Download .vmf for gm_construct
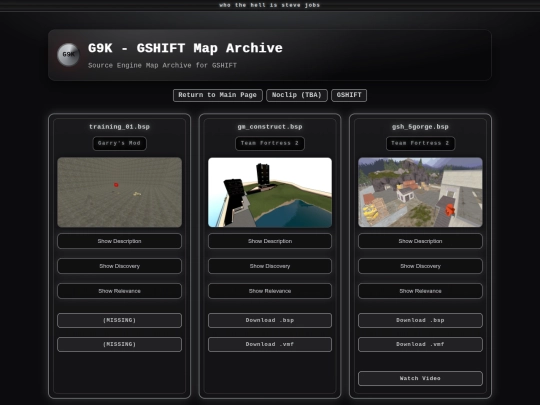This screenshot has width=540, height=405. click(x=270, y=344)
